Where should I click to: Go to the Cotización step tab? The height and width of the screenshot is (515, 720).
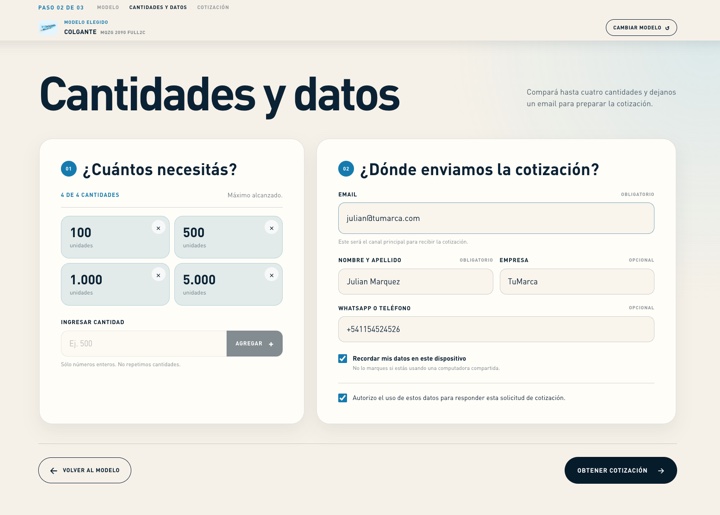pos(213,7)
